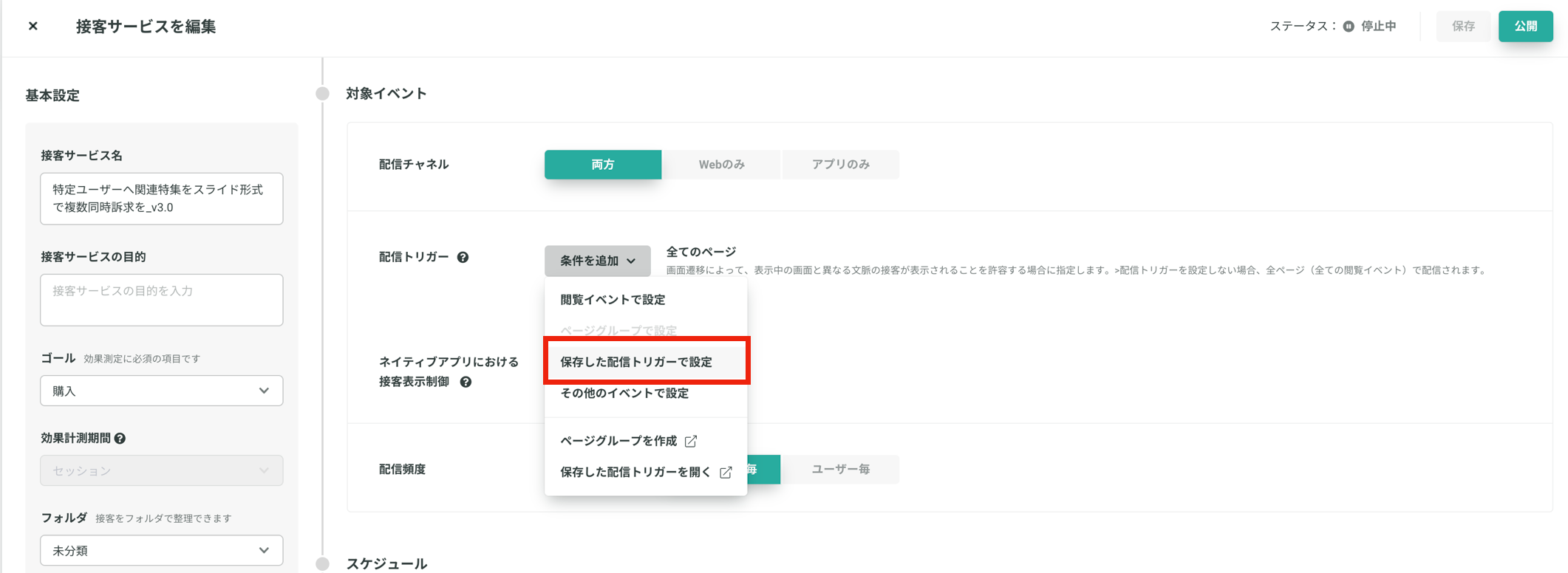
Task: Choose その他のイベントで設定 menu item
Action: pos(645,393)
